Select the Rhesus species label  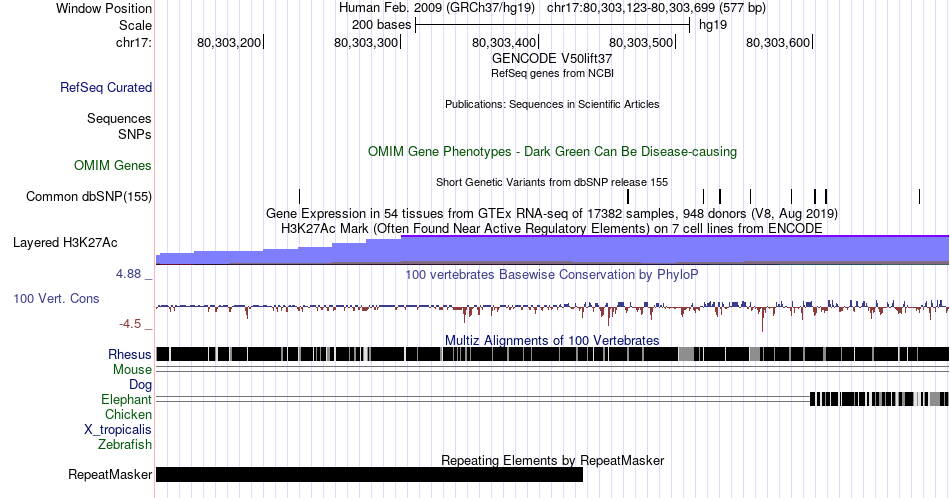click(x=130, y=354)
